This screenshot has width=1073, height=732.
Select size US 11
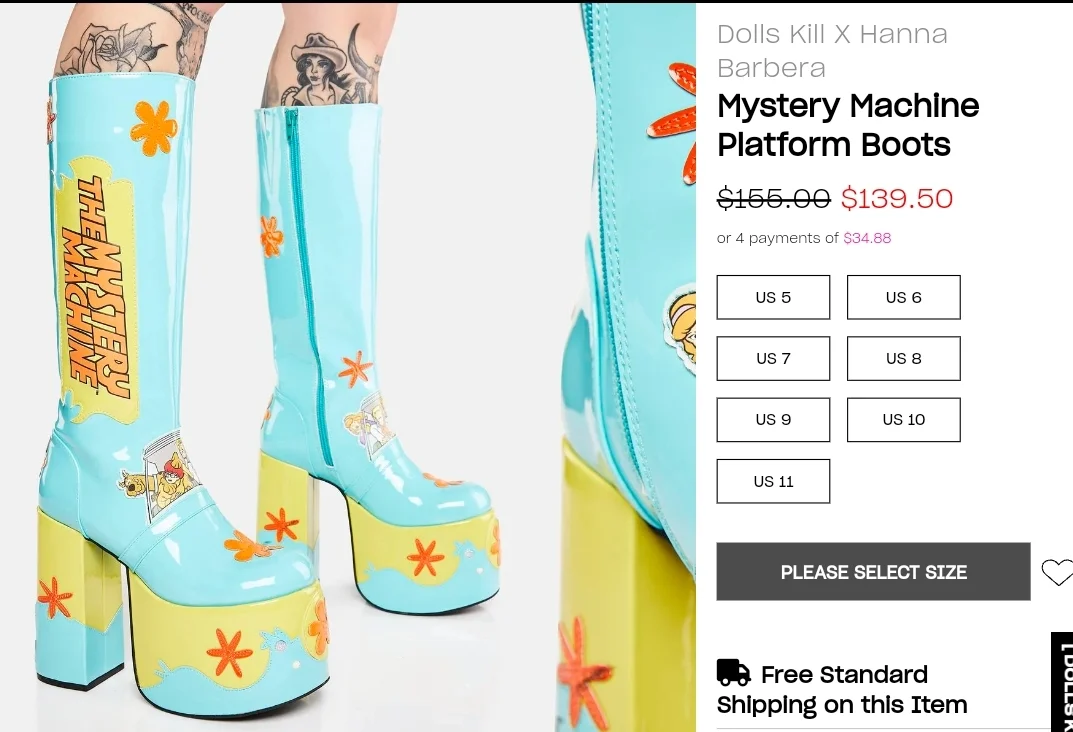773,481
